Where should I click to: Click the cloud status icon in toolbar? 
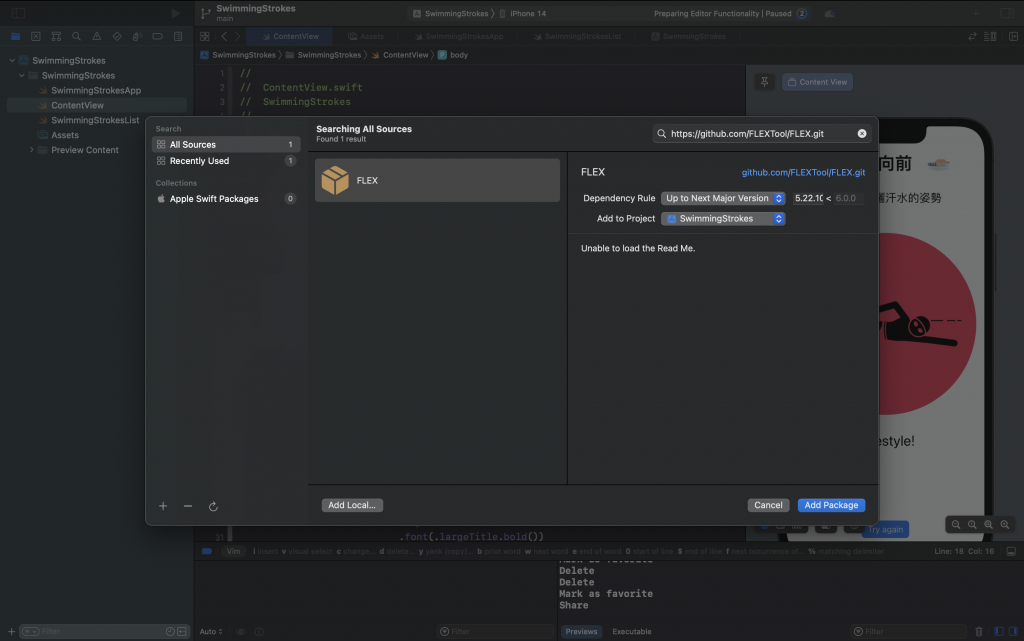click(829, 13)
